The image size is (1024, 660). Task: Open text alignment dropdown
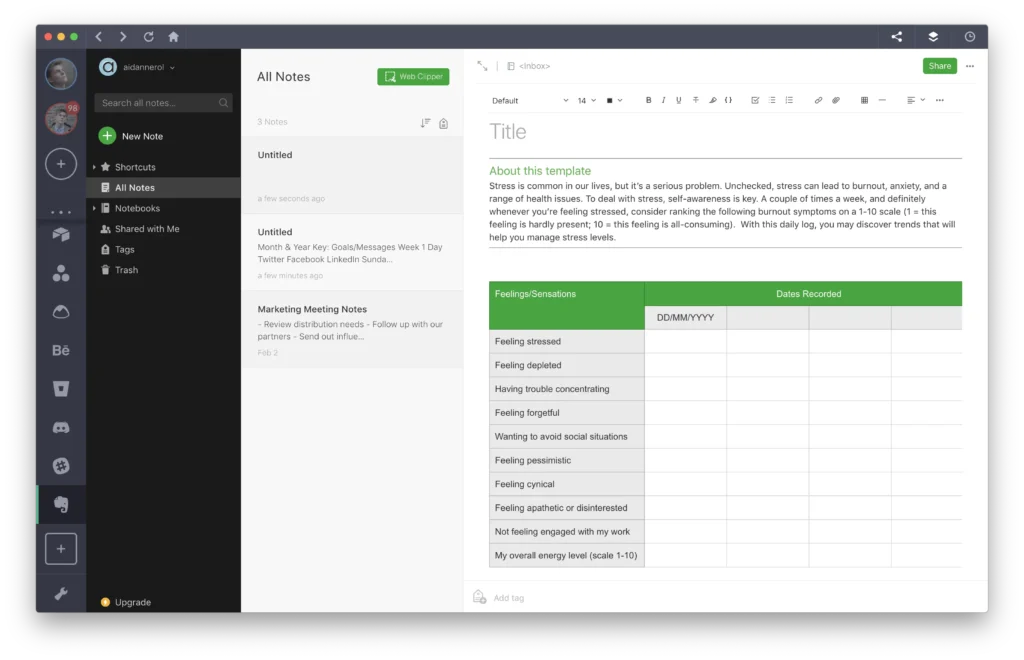tap(916, 101)
